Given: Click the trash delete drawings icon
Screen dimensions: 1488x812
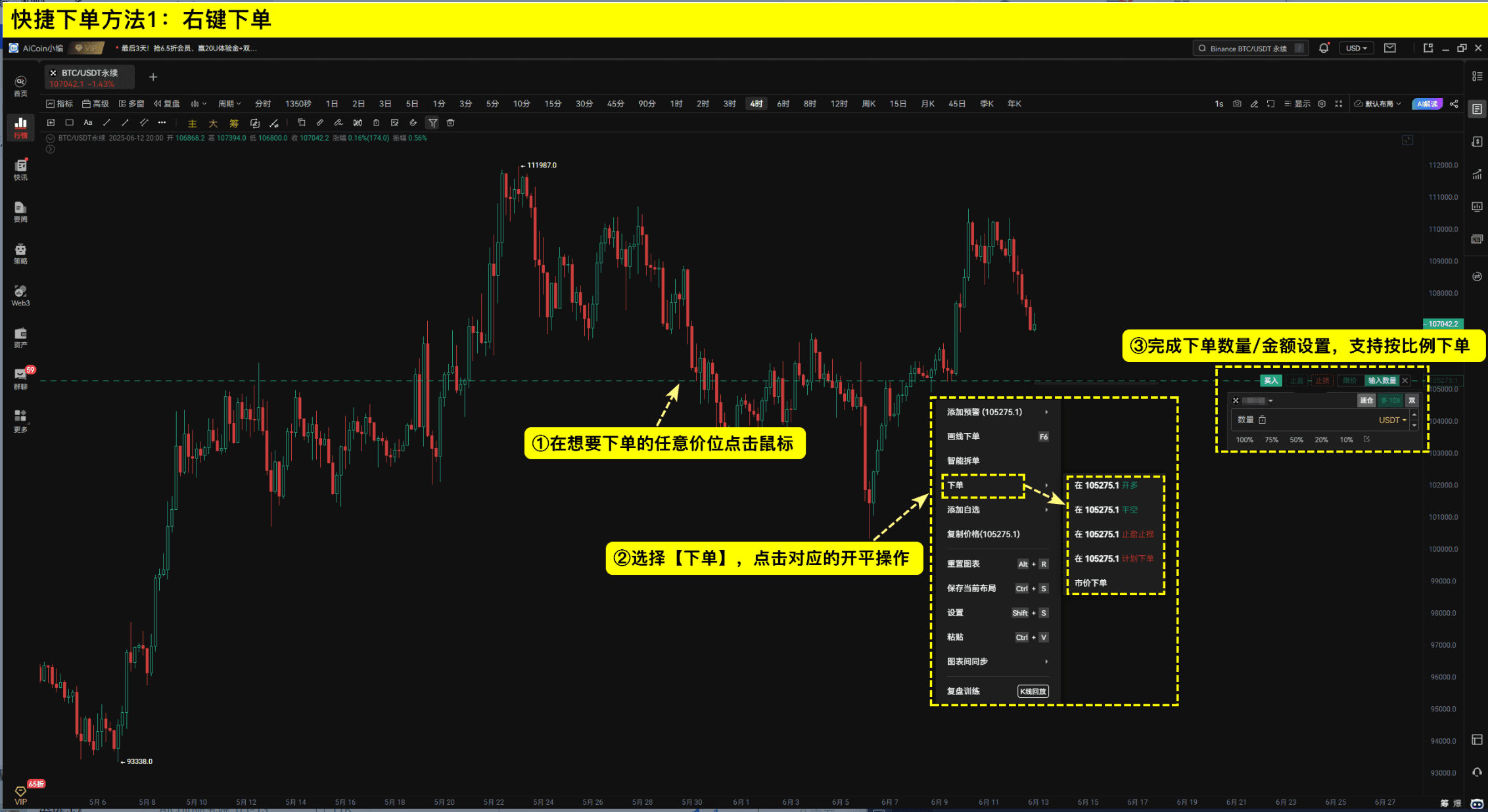Looking at the screenshot, I should point(451,123).
